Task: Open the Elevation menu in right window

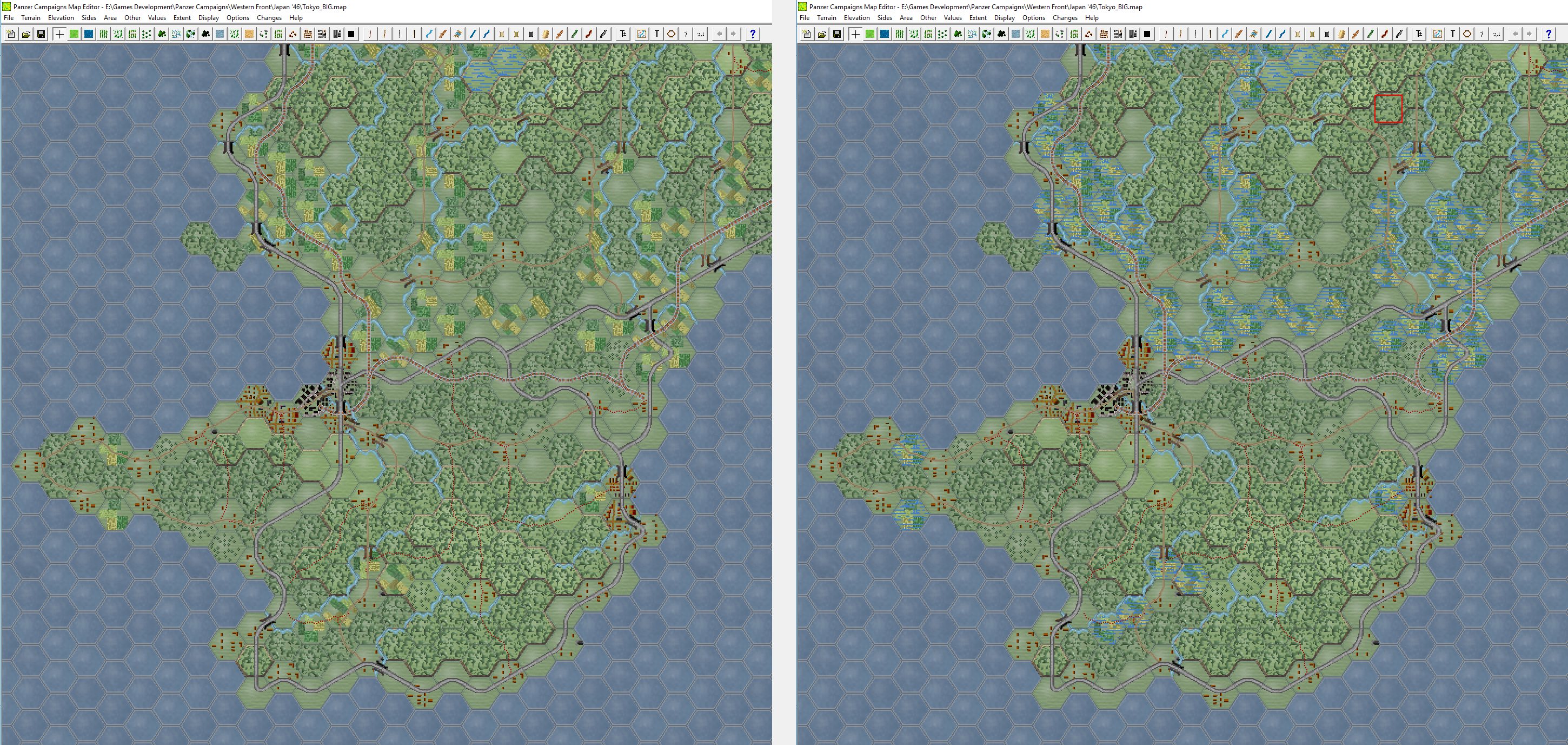Action: (x=857, y=18)
